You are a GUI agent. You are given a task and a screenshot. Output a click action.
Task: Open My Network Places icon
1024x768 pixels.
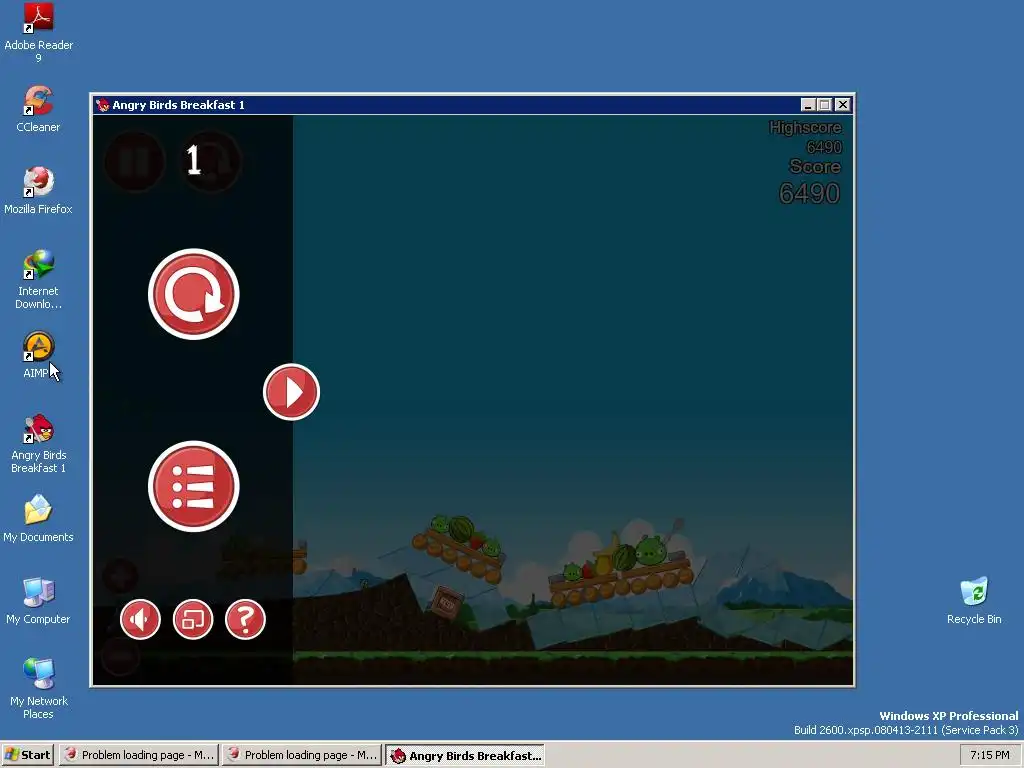[x=38, y=689]
